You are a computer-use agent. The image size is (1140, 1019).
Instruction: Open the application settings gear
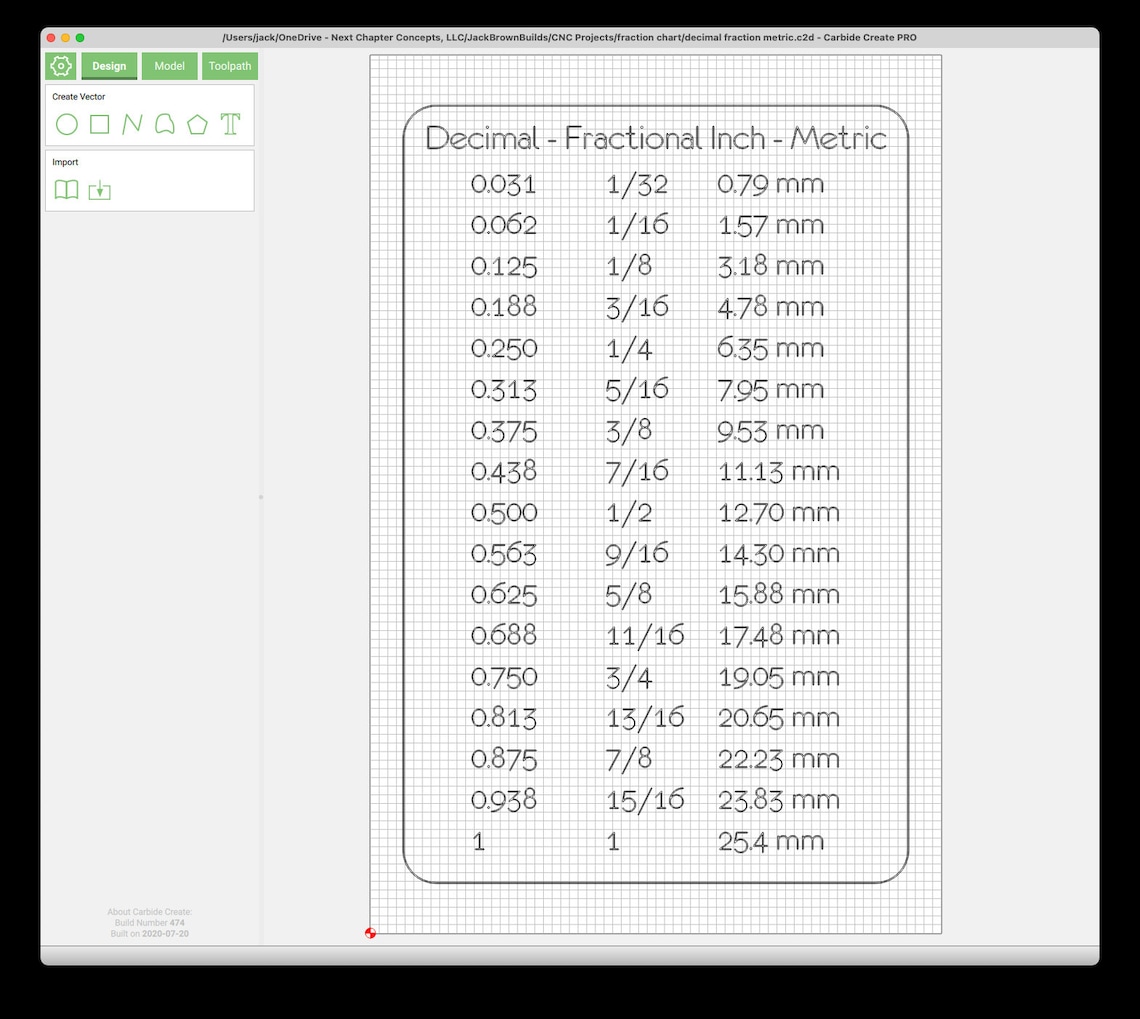60,66
